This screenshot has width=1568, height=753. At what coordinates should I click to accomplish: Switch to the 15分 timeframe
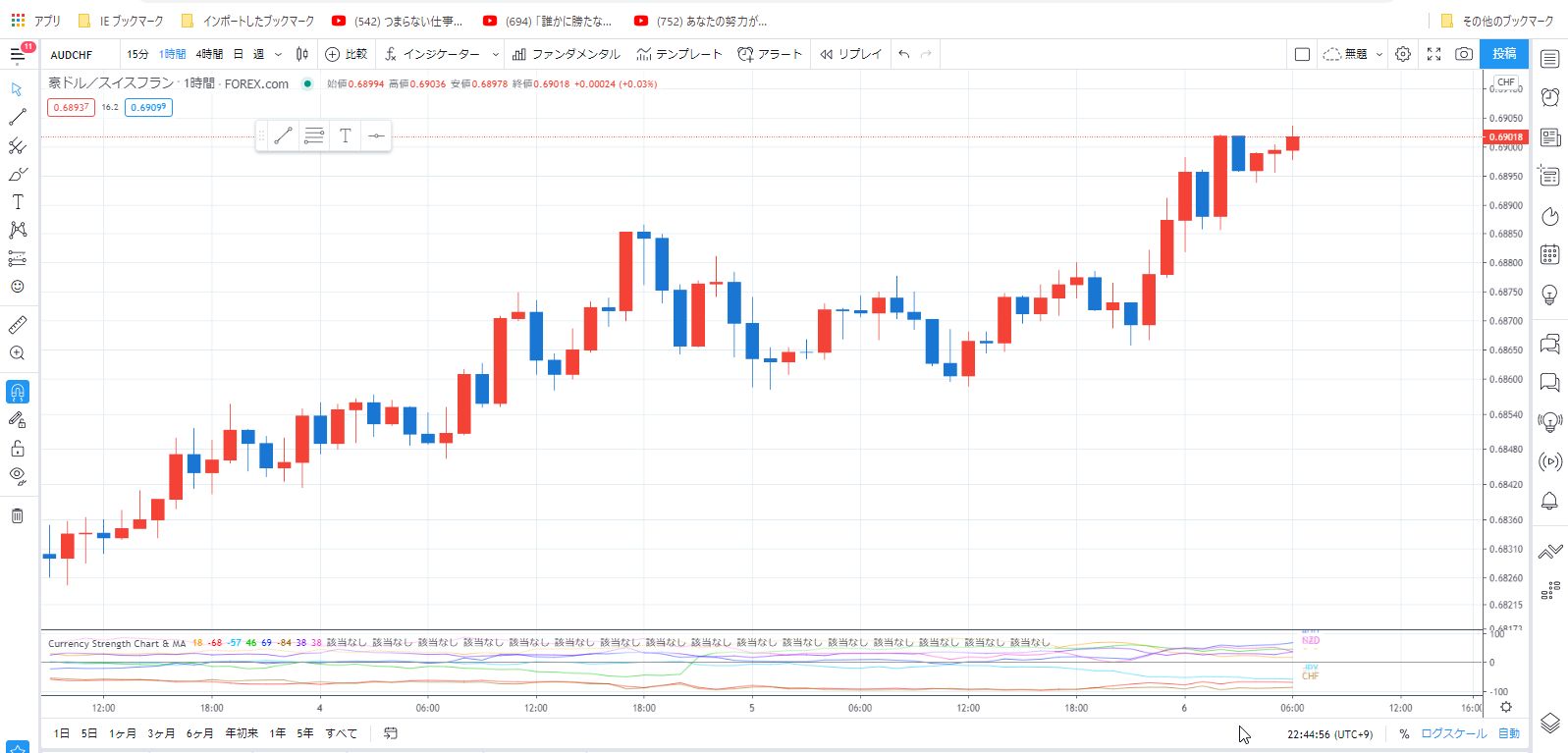pyautogui.click(x=137, y=54)
